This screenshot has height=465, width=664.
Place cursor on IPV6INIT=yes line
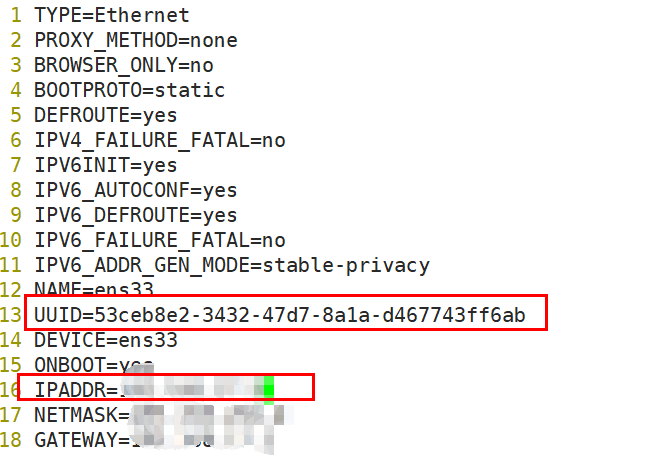[105, 166]
